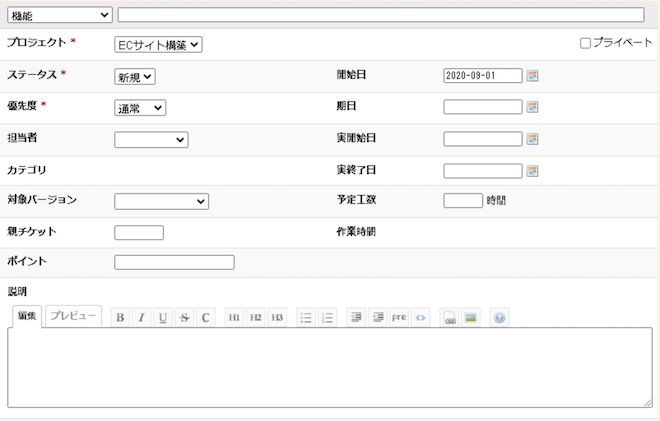Insert Heading 1 with H1 button
This screenshot has height=421, width=660.
[234, 317]
